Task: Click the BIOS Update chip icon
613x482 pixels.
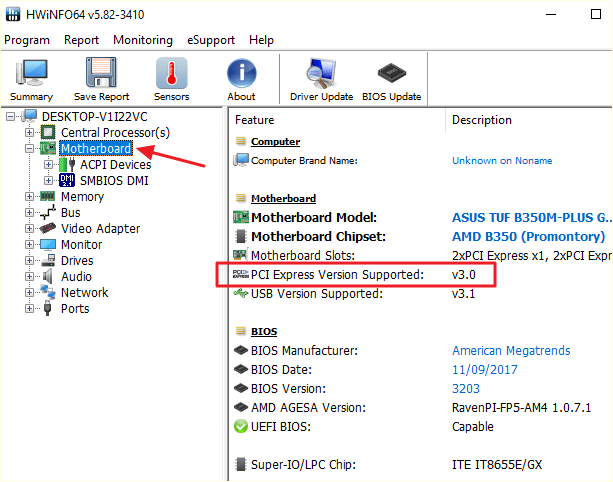Action: point(392,73)
